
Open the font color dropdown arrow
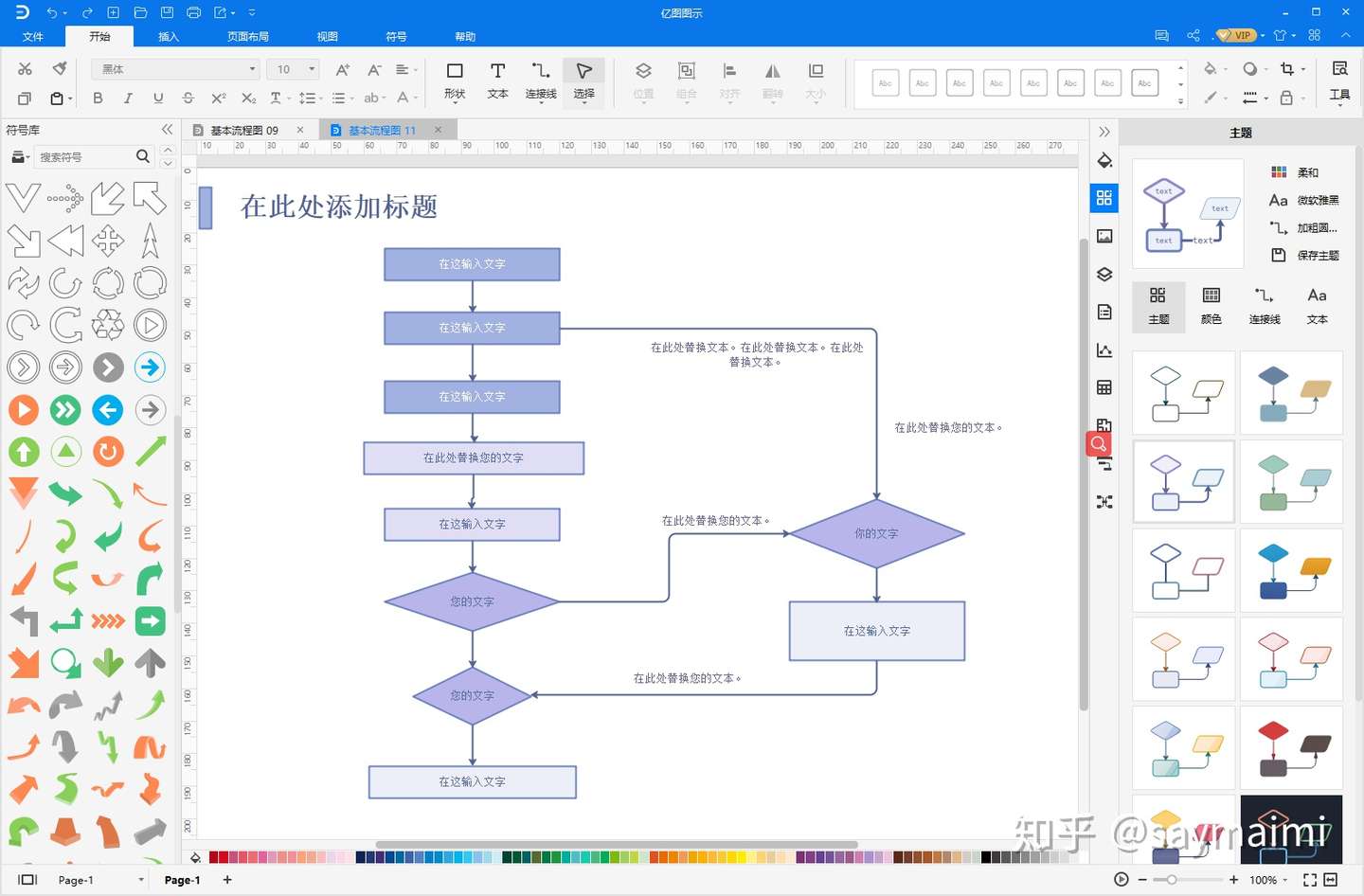(416, 98)
